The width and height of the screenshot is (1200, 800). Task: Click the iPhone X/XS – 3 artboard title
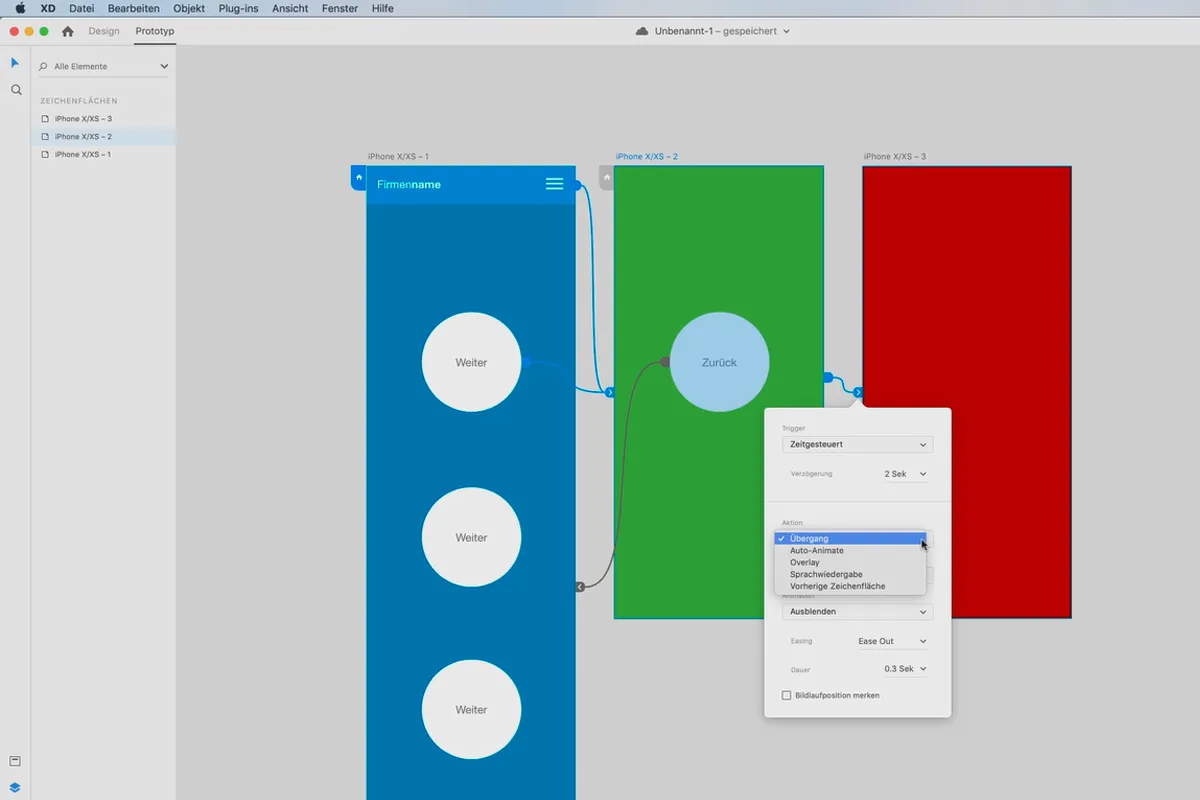pyautogui.click(x=895, y=157)
